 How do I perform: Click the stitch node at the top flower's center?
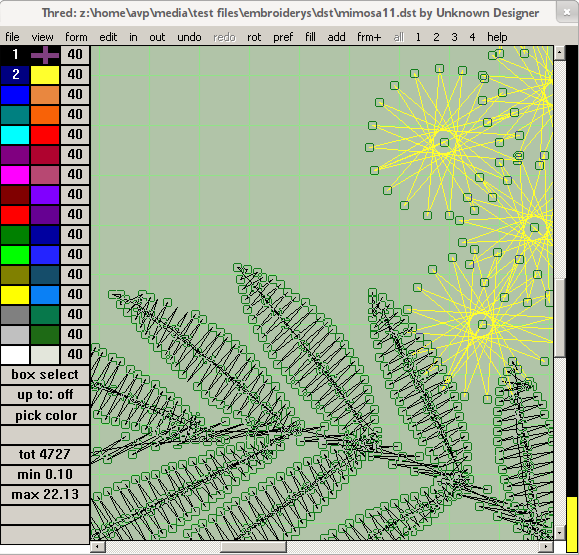point(444,143)
